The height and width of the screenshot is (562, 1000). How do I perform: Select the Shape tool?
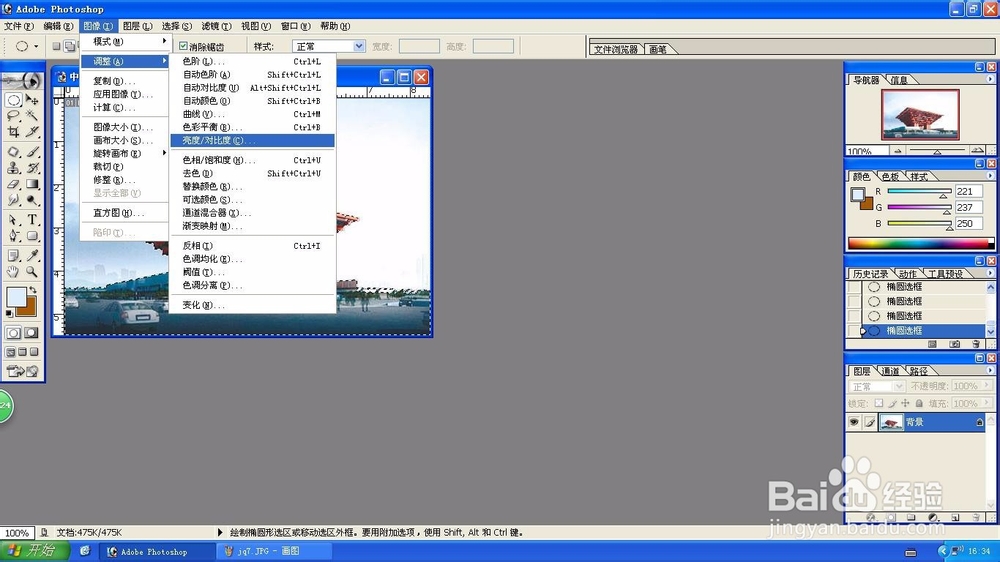pyautogui.click(x=32, y=235)
